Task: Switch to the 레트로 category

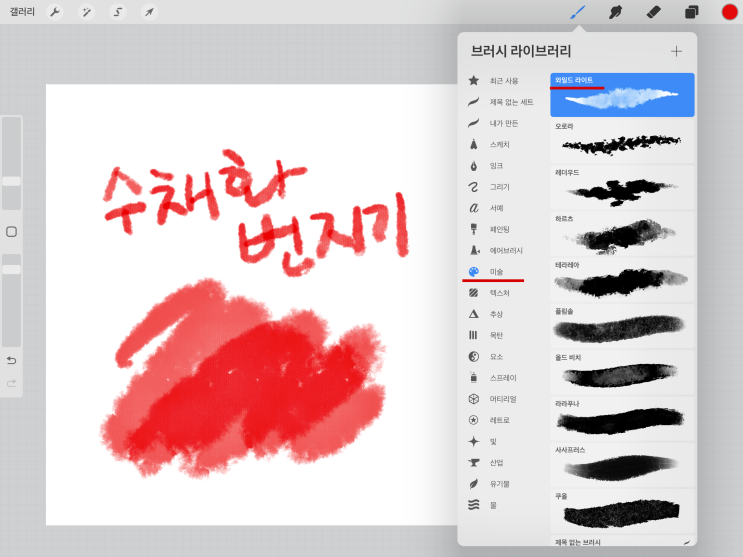Action: (501, 420)
